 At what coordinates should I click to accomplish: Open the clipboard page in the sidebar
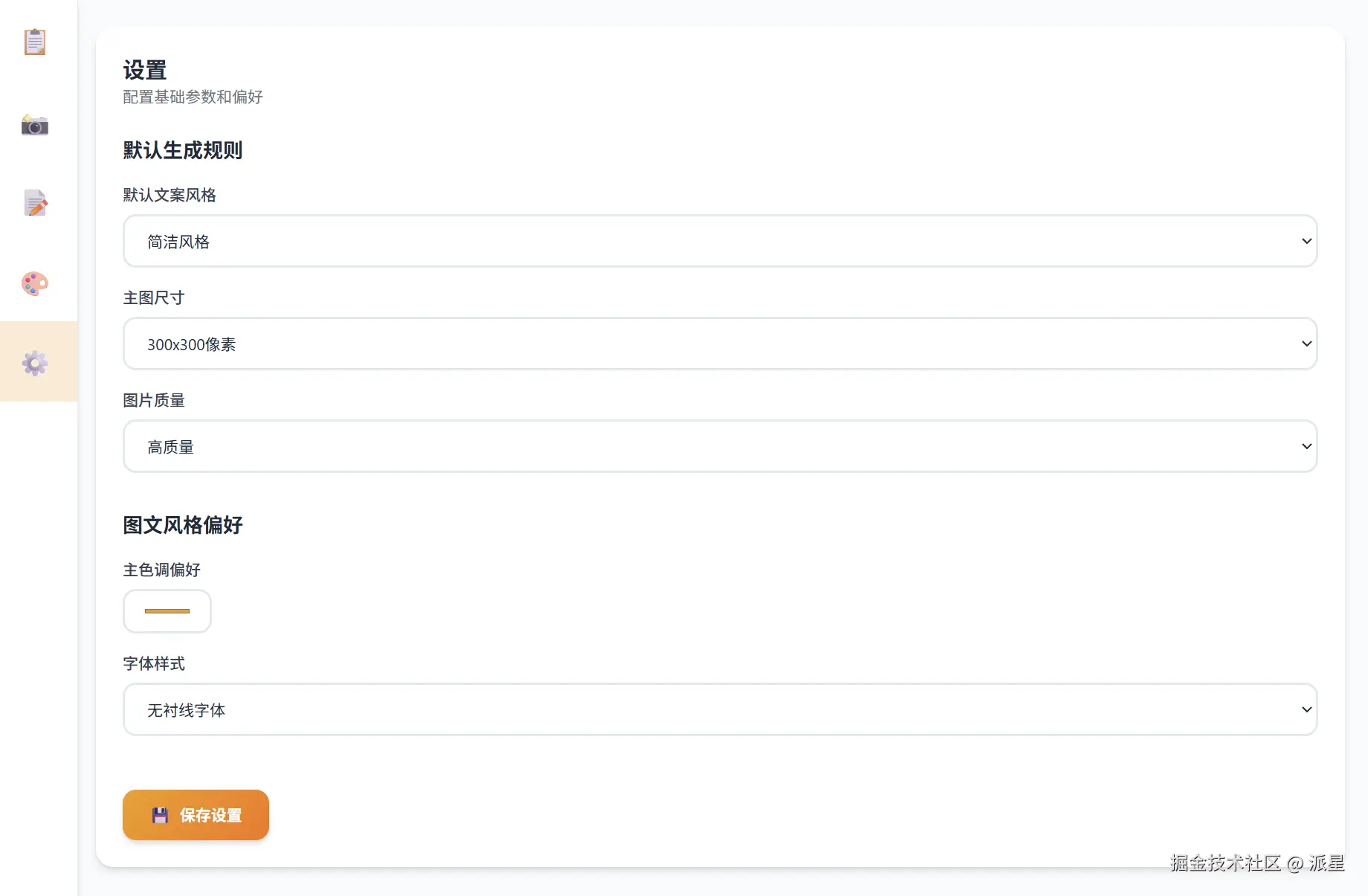tap(35, 42)
